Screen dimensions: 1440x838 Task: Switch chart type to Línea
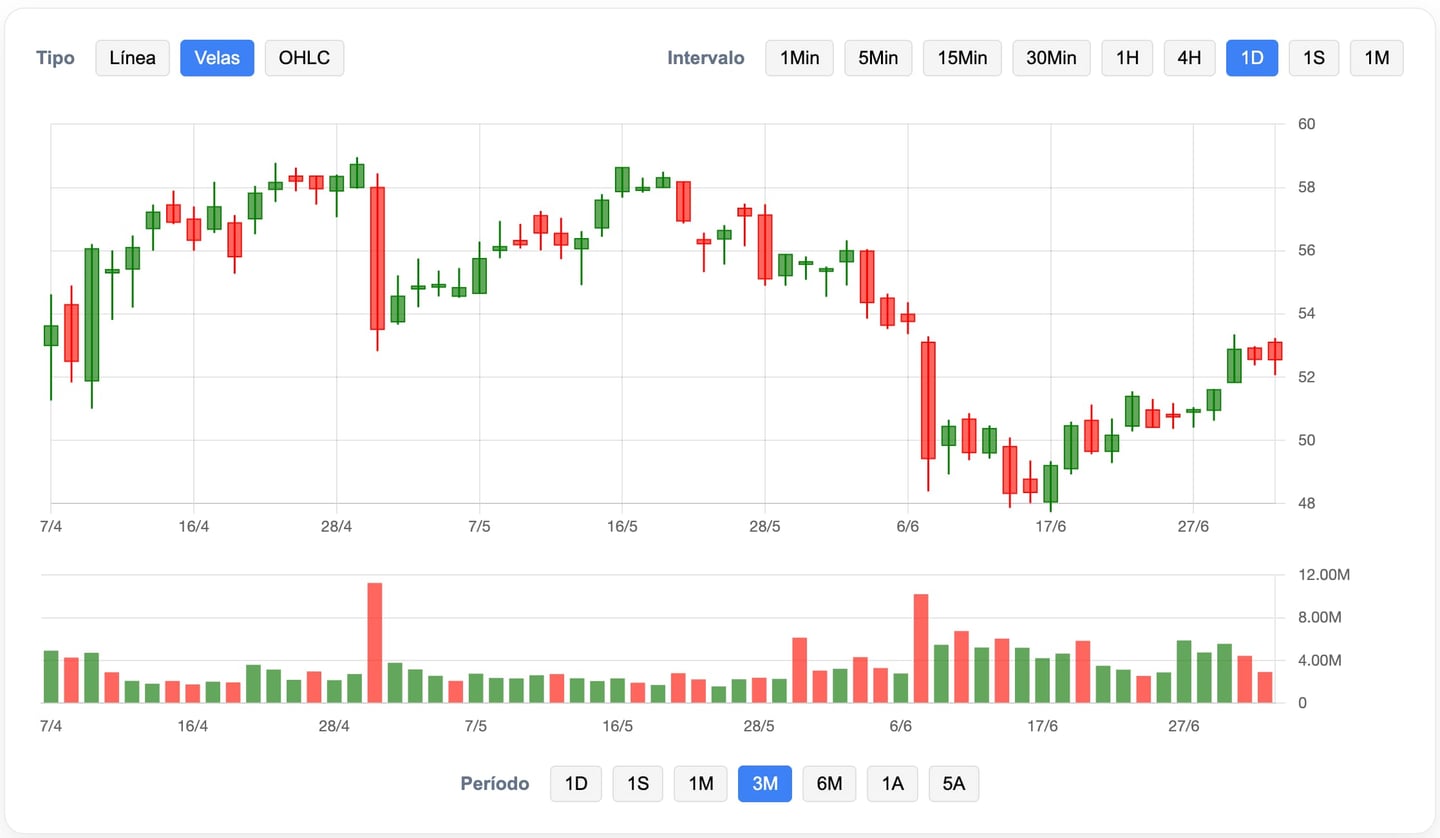(133, 58)
